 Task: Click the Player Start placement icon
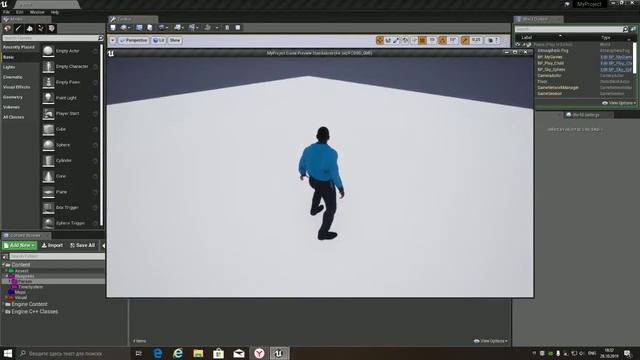coord(48,113)
